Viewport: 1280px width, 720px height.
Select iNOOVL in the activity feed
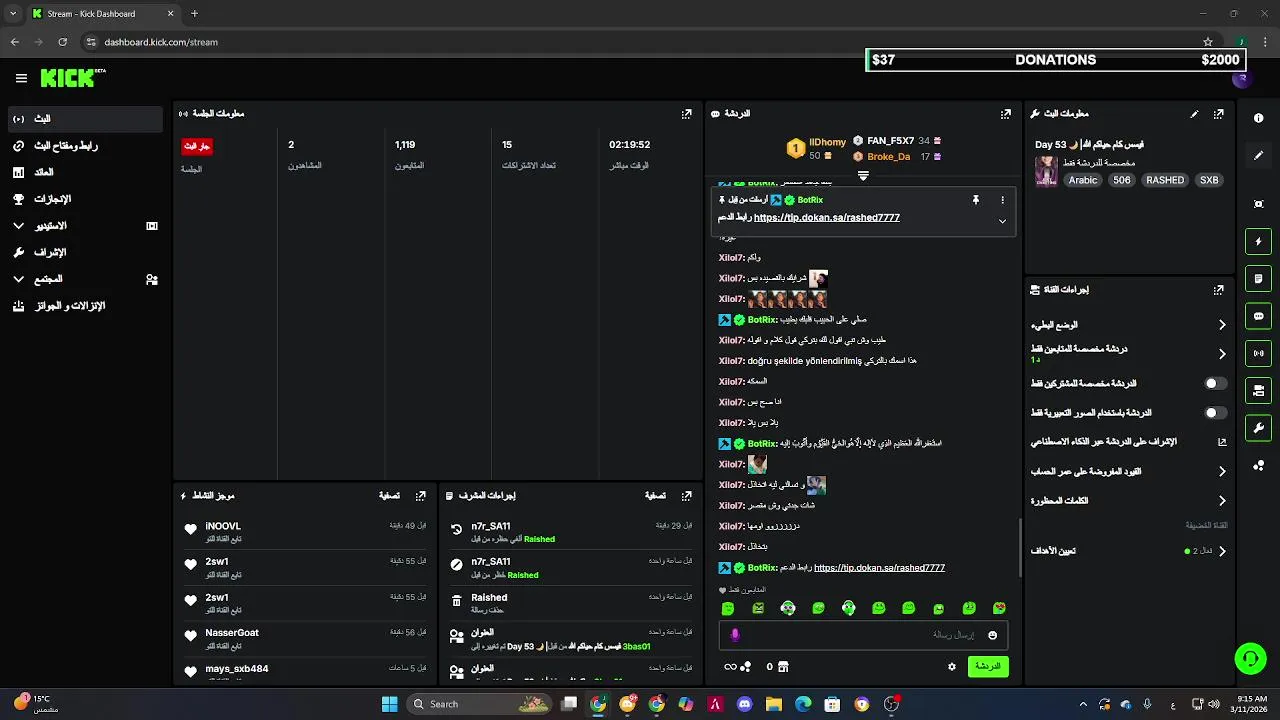(x=223, y=526)
